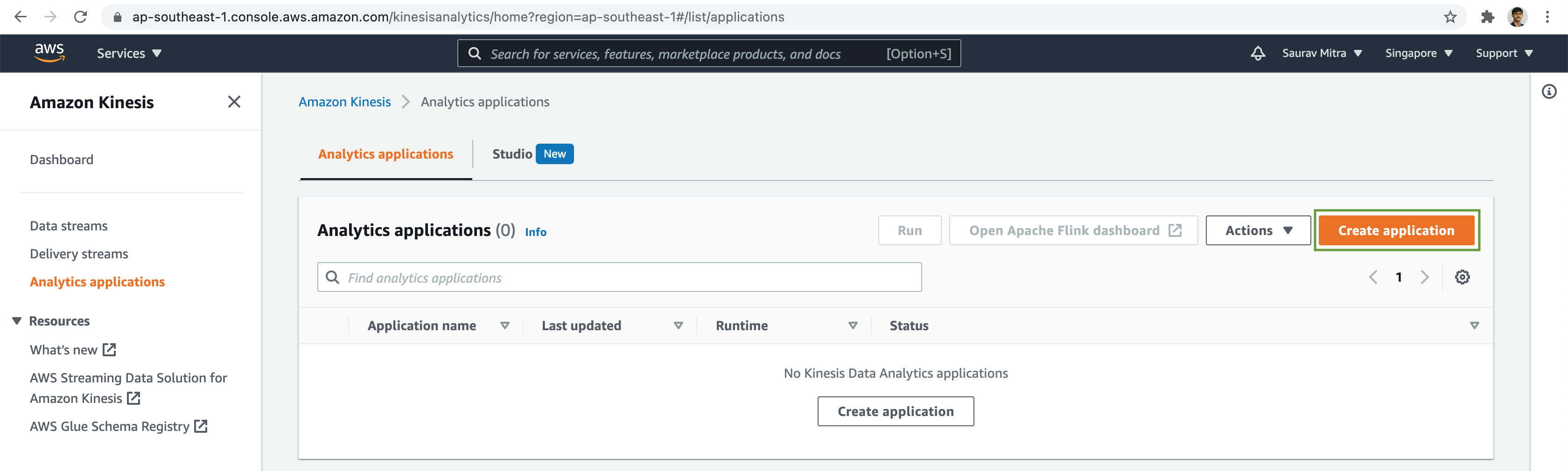Click the empty-state Create application button
The image size is (1568, 471).
click(x=896, y=412)
